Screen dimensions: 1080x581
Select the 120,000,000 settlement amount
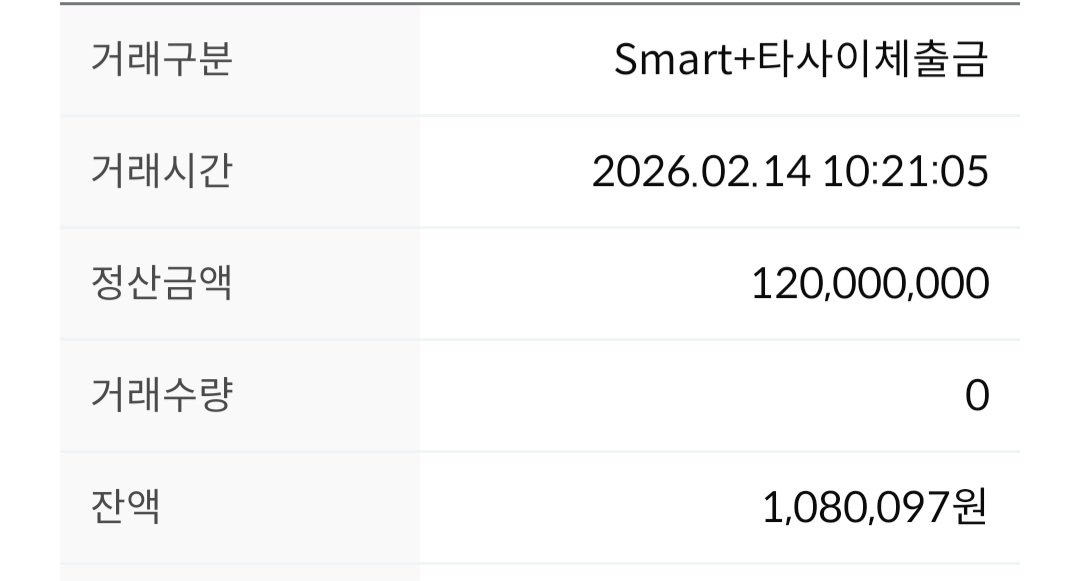(870, 285)
